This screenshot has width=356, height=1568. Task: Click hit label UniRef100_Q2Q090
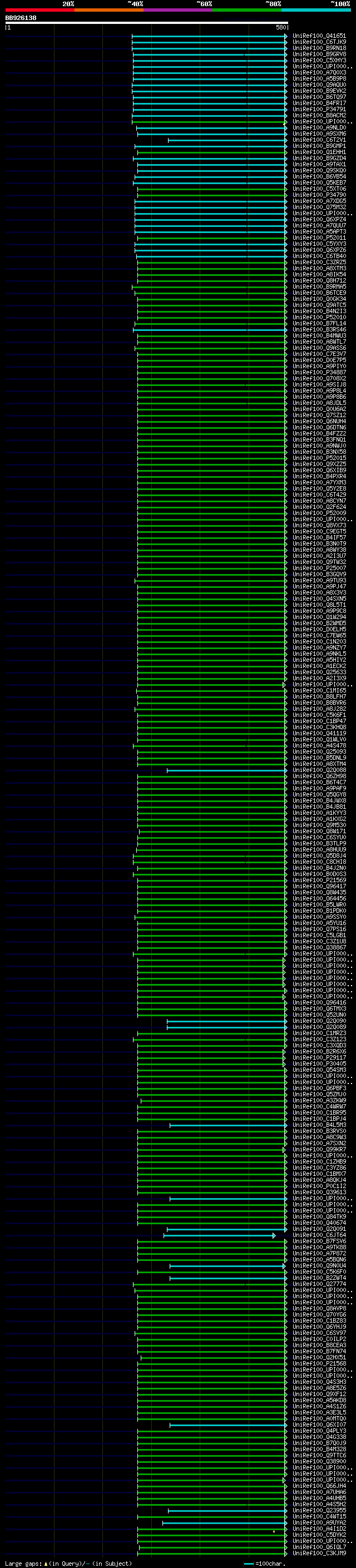point(319,1021)
